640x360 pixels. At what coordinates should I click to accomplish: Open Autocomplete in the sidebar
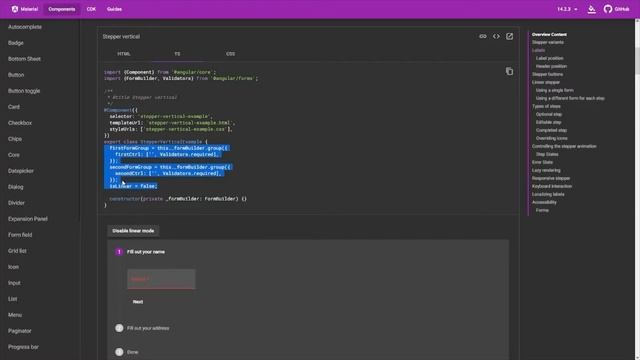[25, 27]
